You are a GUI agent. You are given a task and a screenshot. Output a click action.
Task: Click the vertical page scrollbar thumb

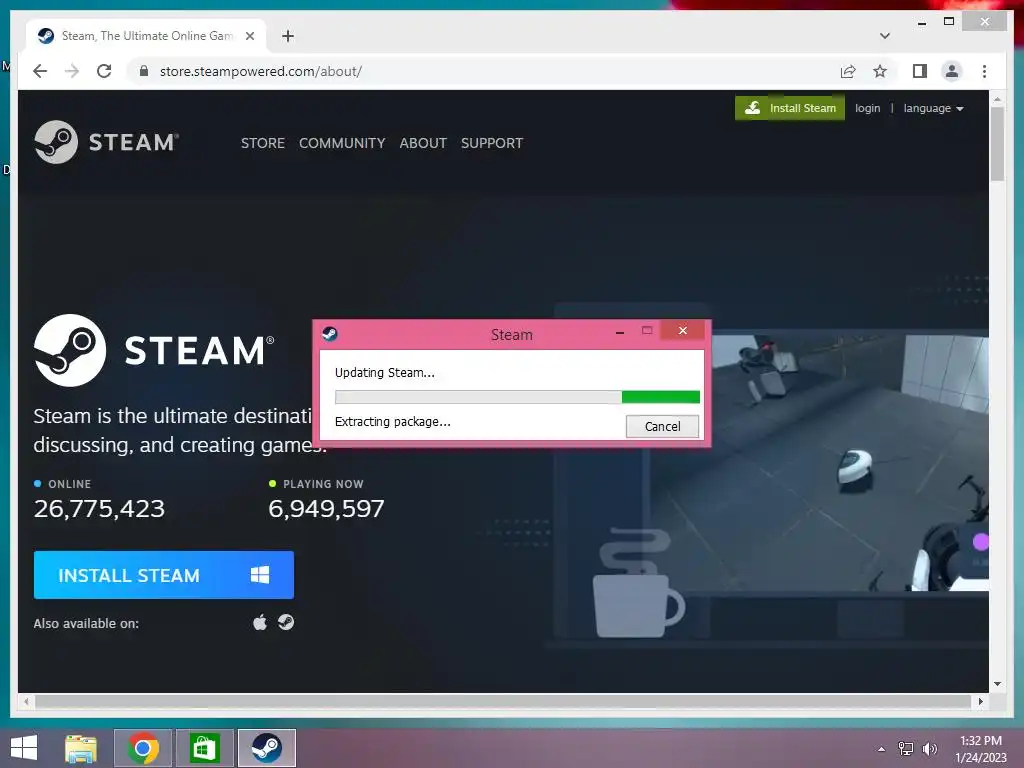(997, 144)
